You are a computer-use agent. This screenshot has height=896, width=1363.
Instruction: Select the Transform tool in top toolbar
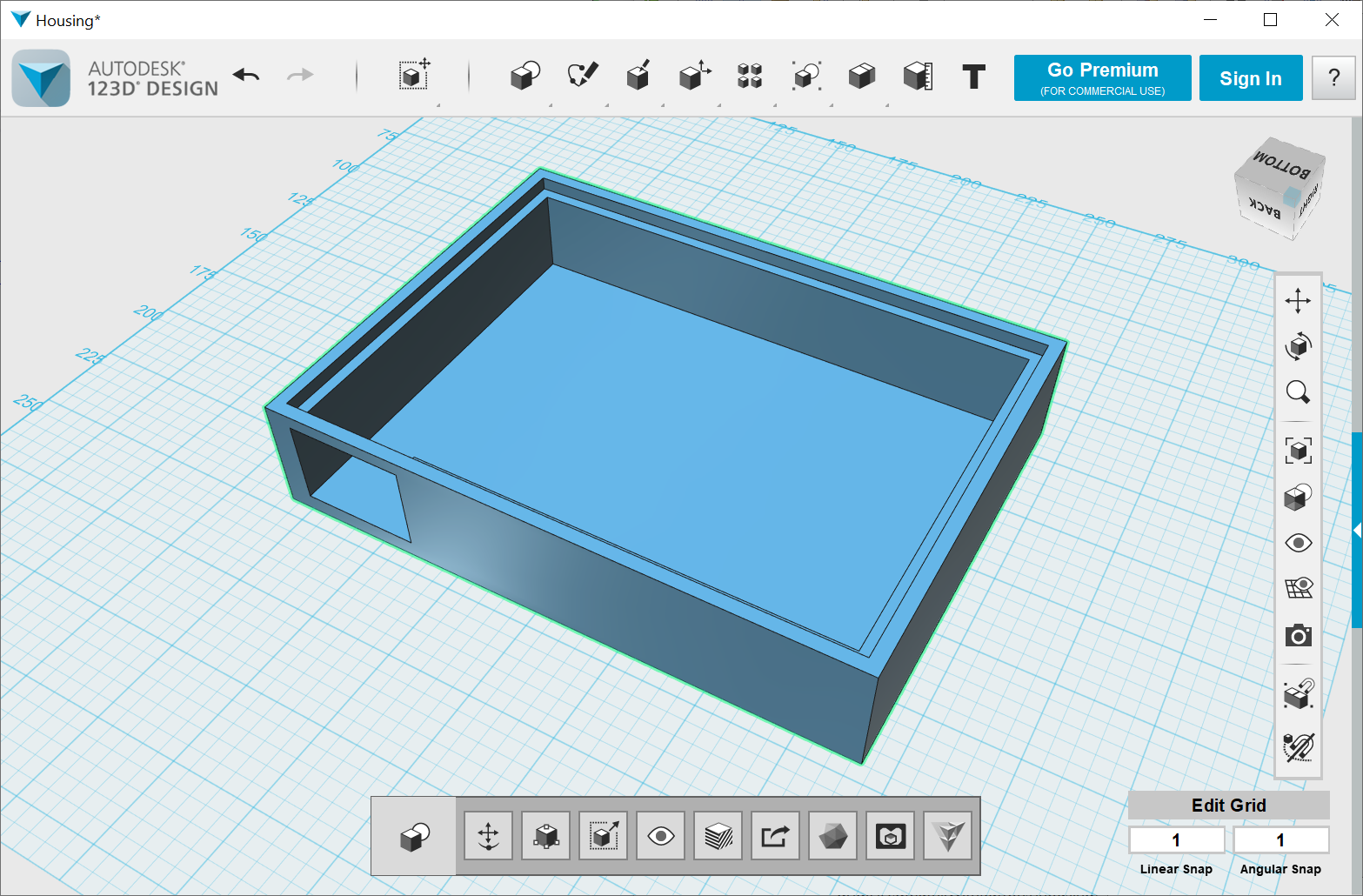pos(414,75)
